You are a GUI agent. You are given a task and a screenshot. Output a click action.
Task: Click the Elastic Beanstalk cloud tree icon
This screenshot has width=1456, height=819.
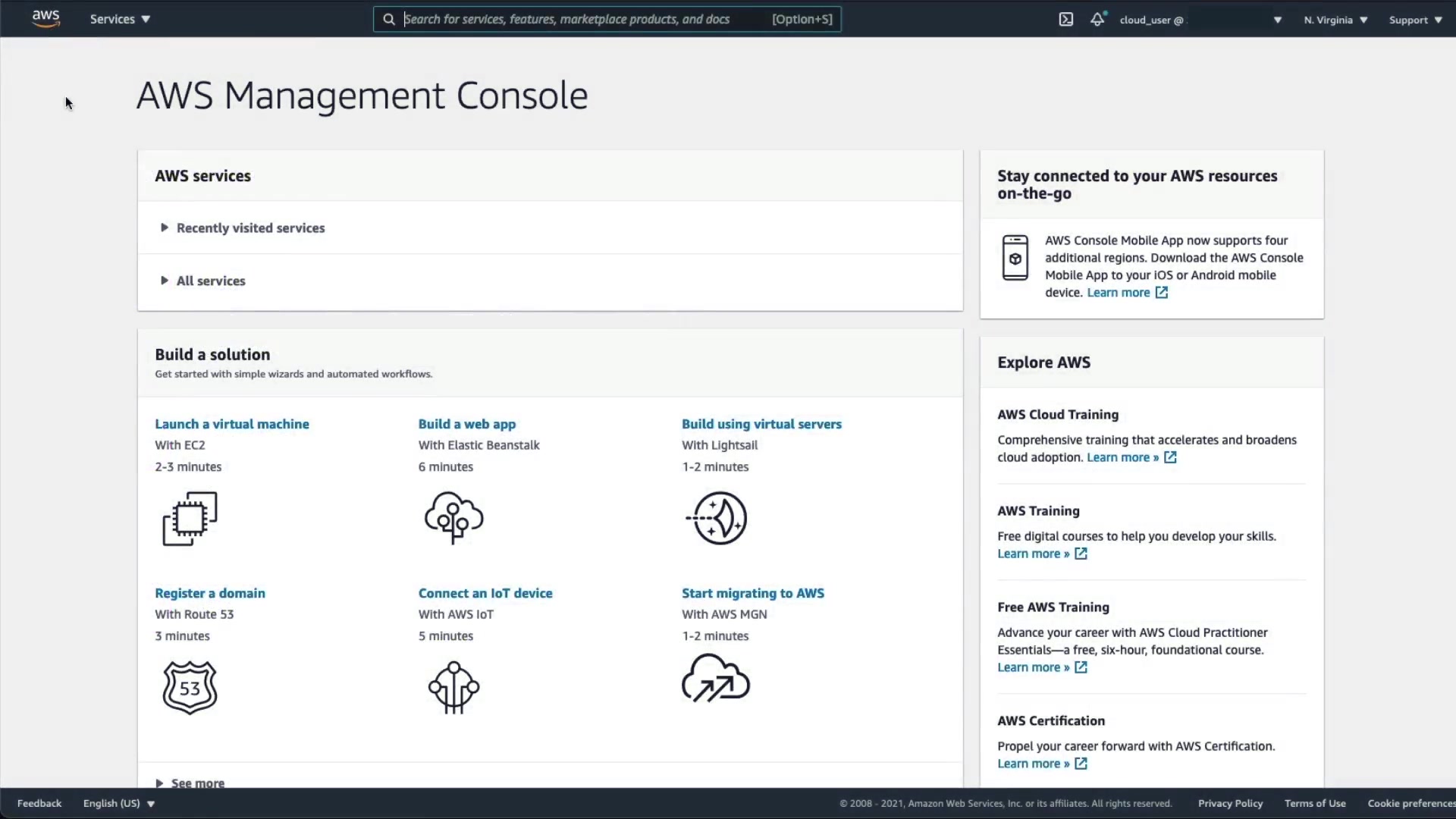tap(453, 518)
